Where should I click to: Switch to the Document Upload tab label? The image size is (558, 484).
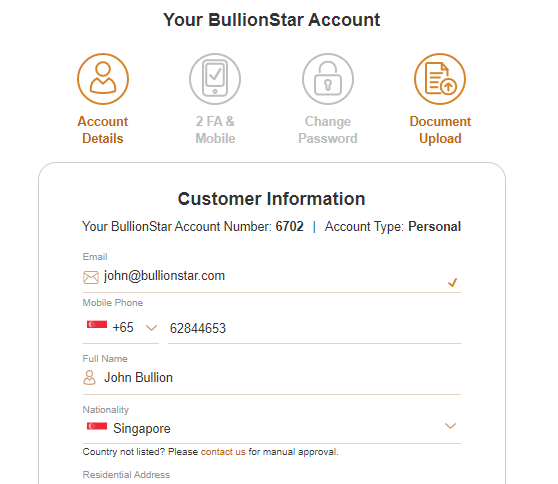pos(440,130)
